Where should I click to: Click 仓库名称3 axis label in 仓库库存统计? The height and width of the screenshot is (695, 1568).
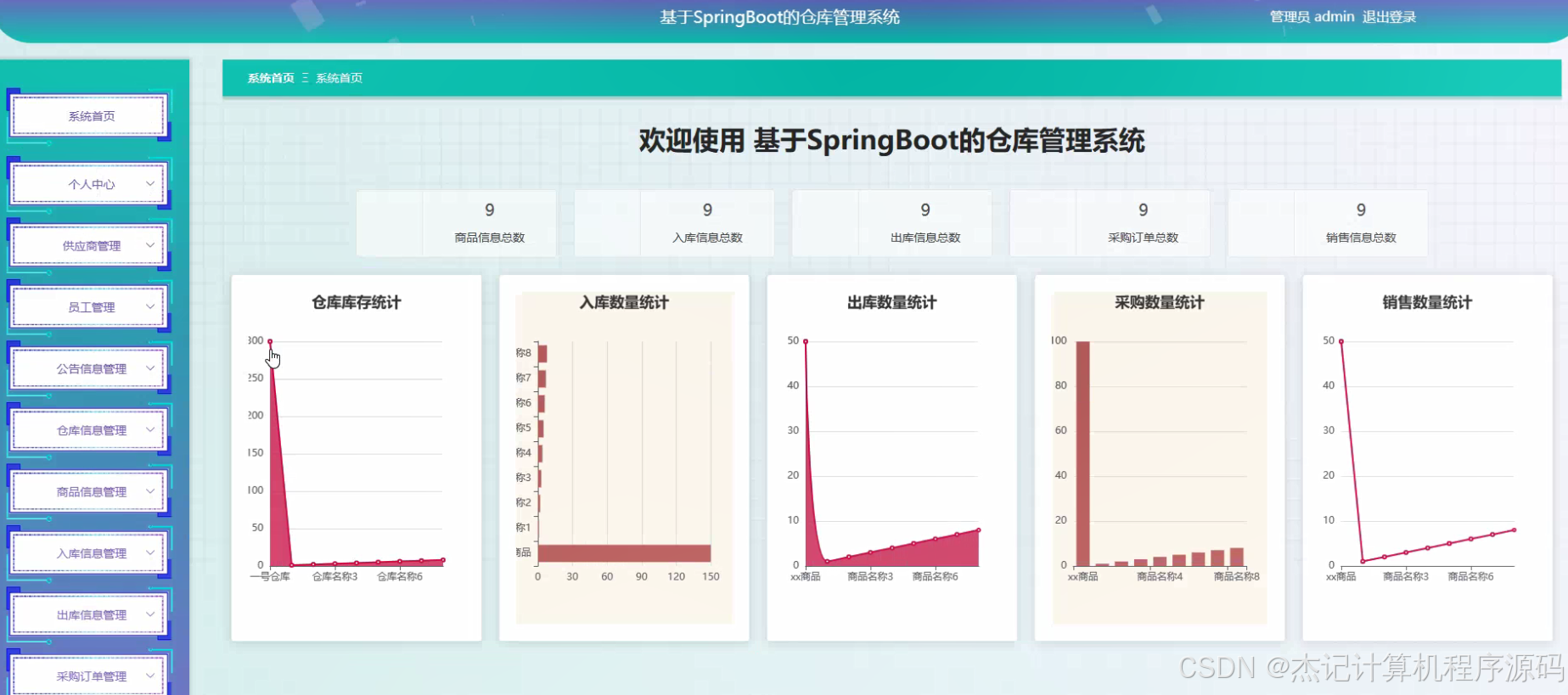(335, 576)
